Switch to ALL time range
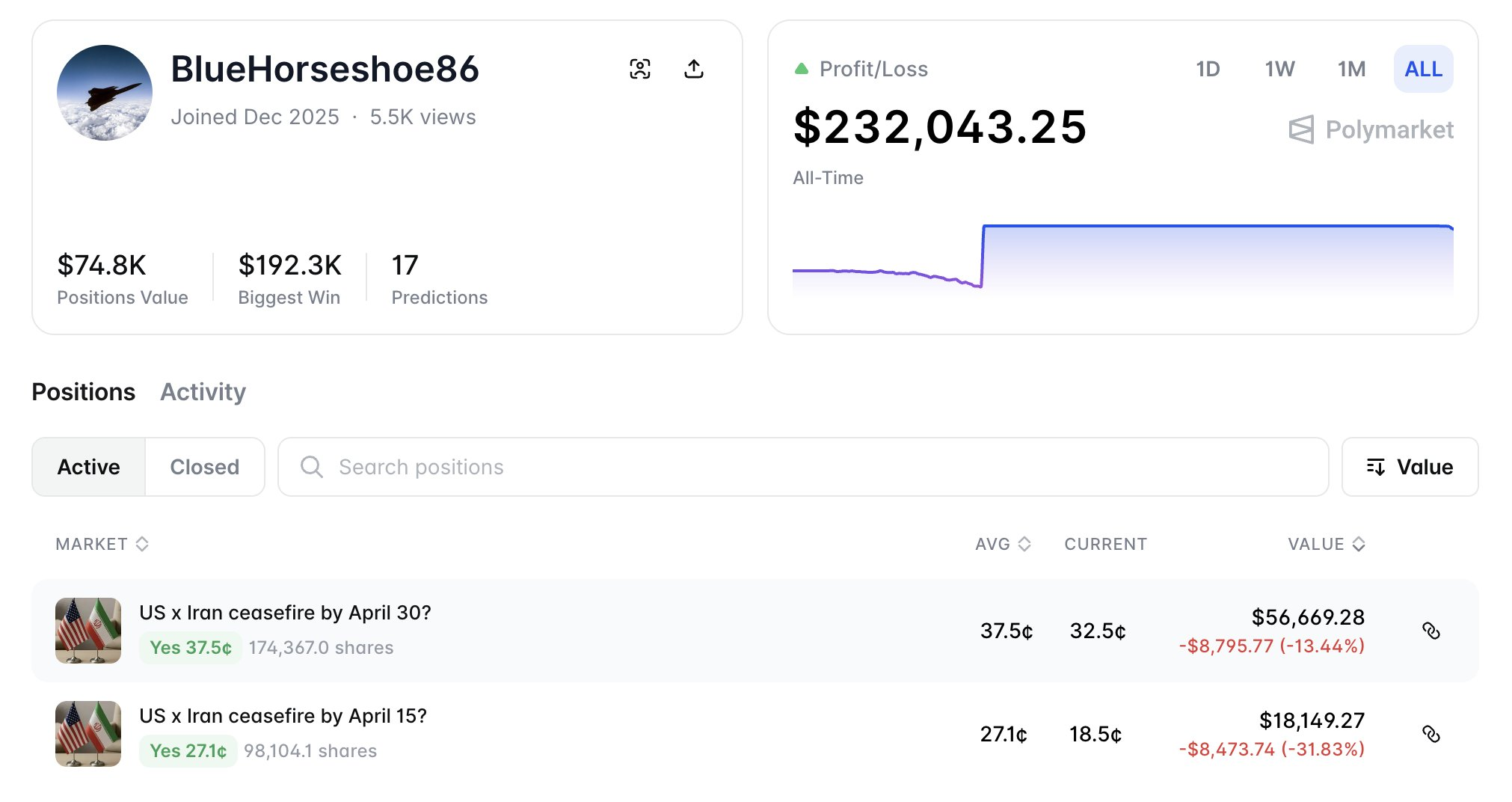This screenshot has height=802, width=1512. point(1423,69)
